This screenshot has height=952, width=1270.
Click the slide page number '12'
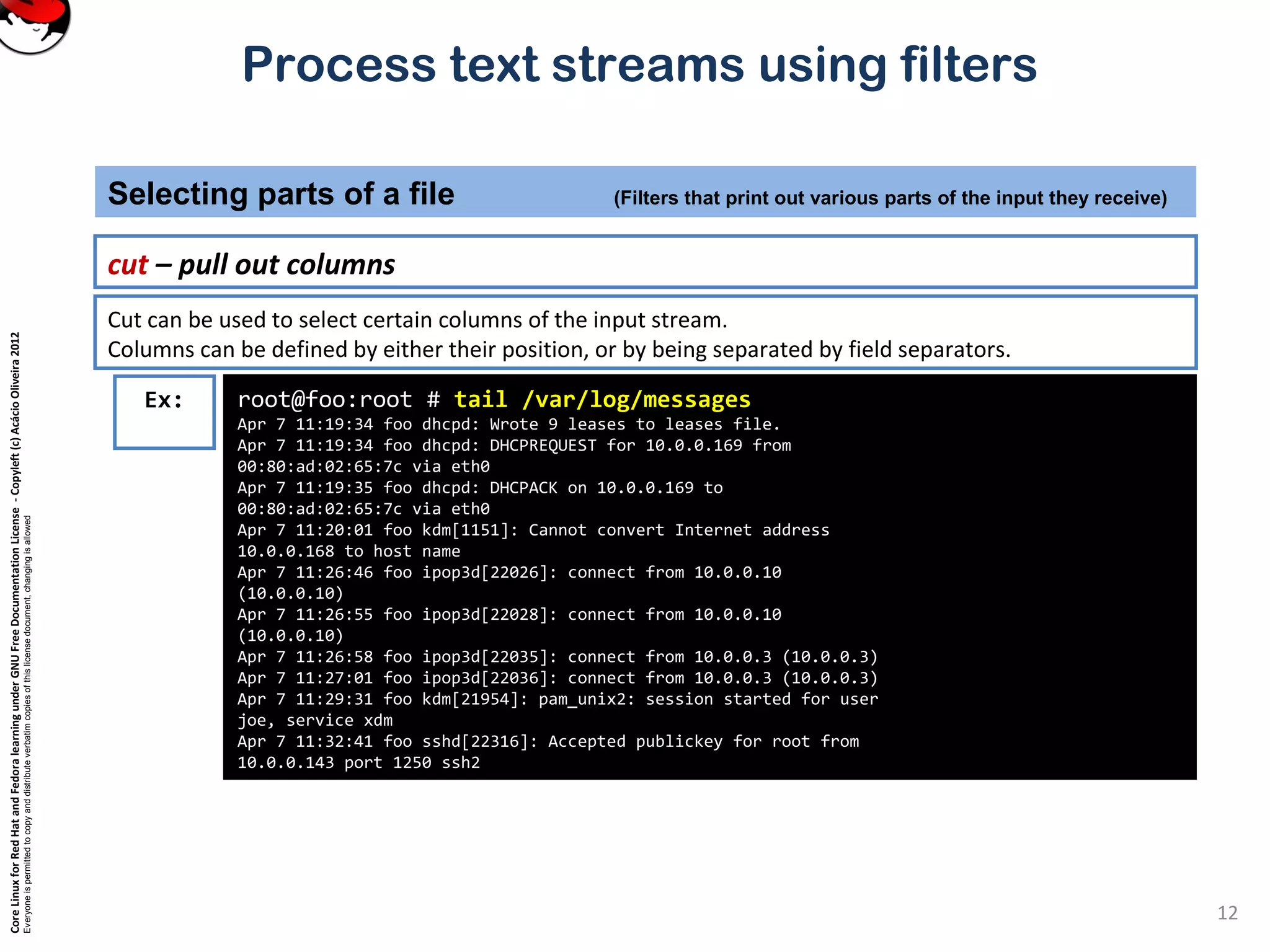point(1227,913)
